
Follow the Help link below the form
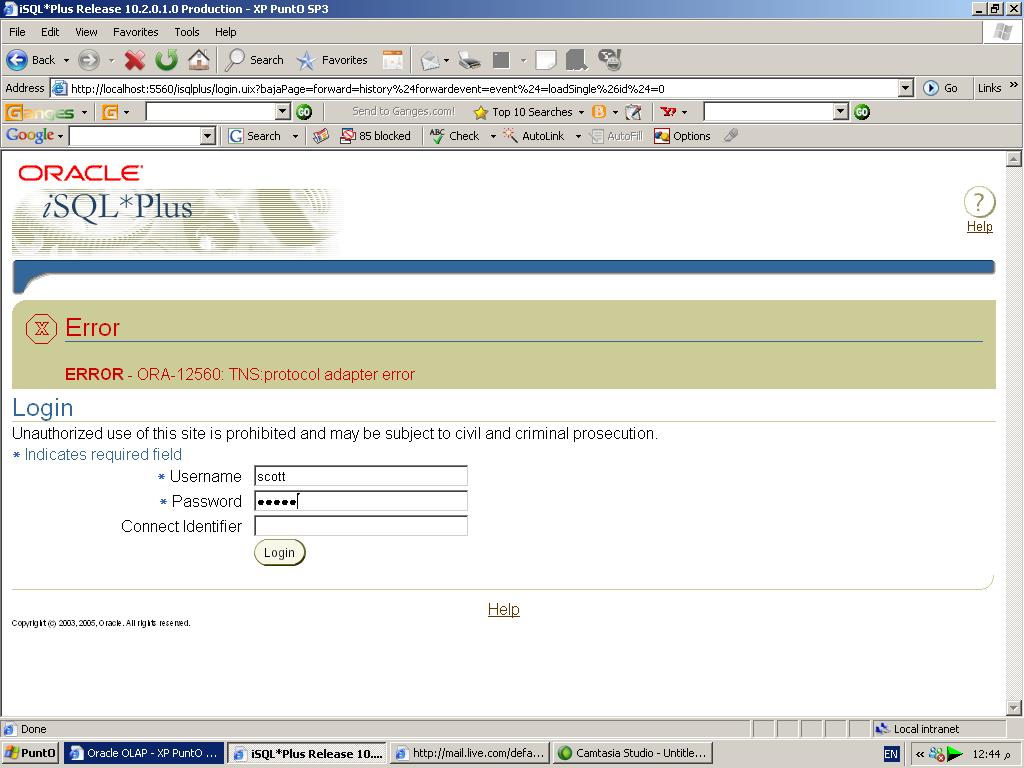point(503,609)
